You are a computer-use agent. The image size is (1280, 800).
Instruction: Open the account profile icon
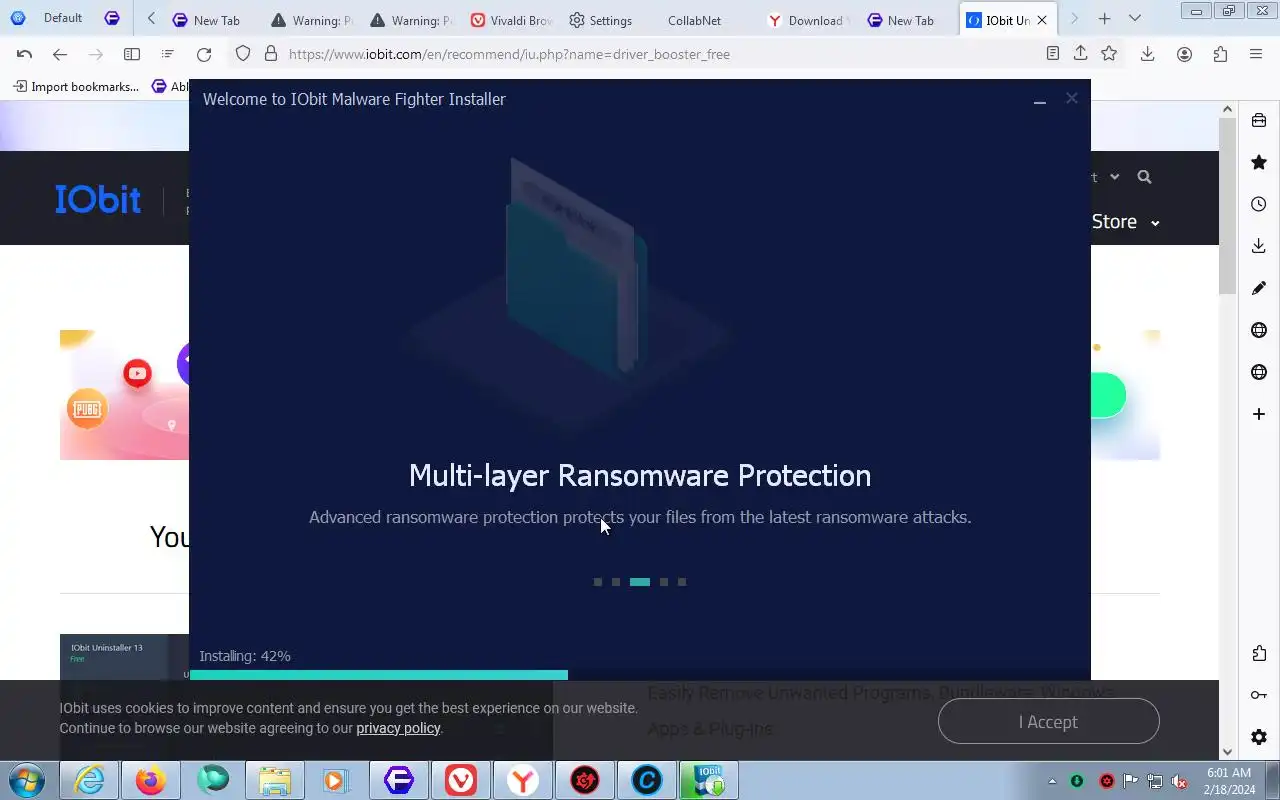(1184, 54)
